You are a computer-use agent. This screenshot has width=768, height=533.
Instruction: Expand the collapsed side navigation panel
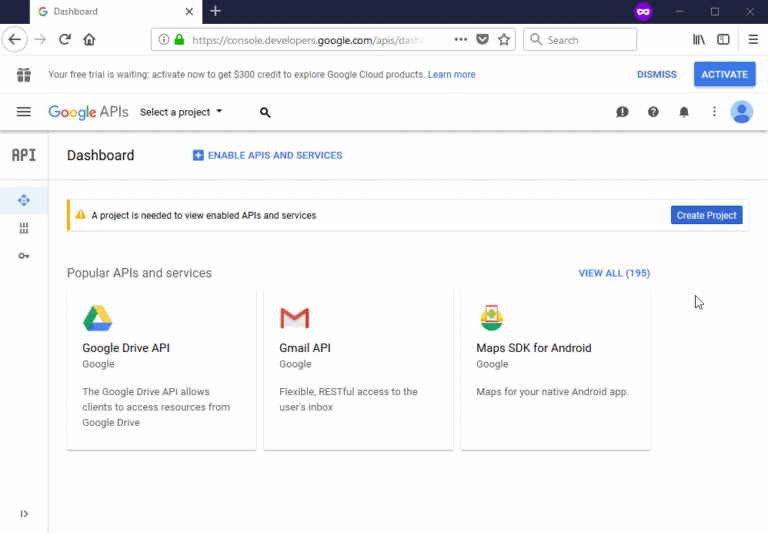[24, 513]
